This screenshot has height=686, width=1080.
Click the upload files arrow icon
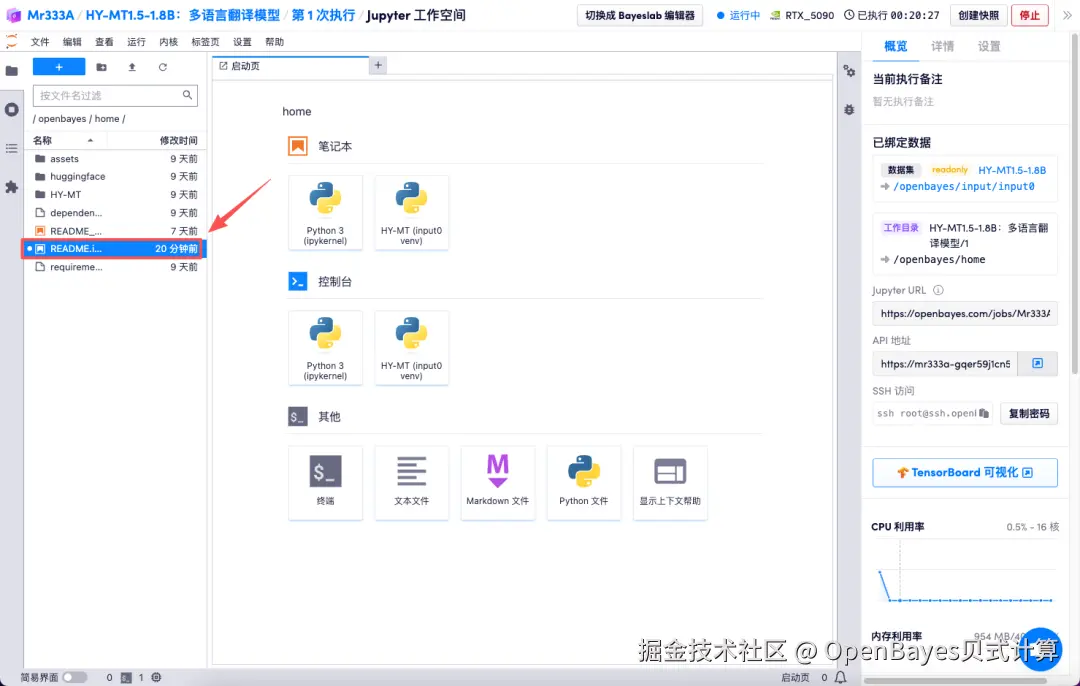click(132, 67)
